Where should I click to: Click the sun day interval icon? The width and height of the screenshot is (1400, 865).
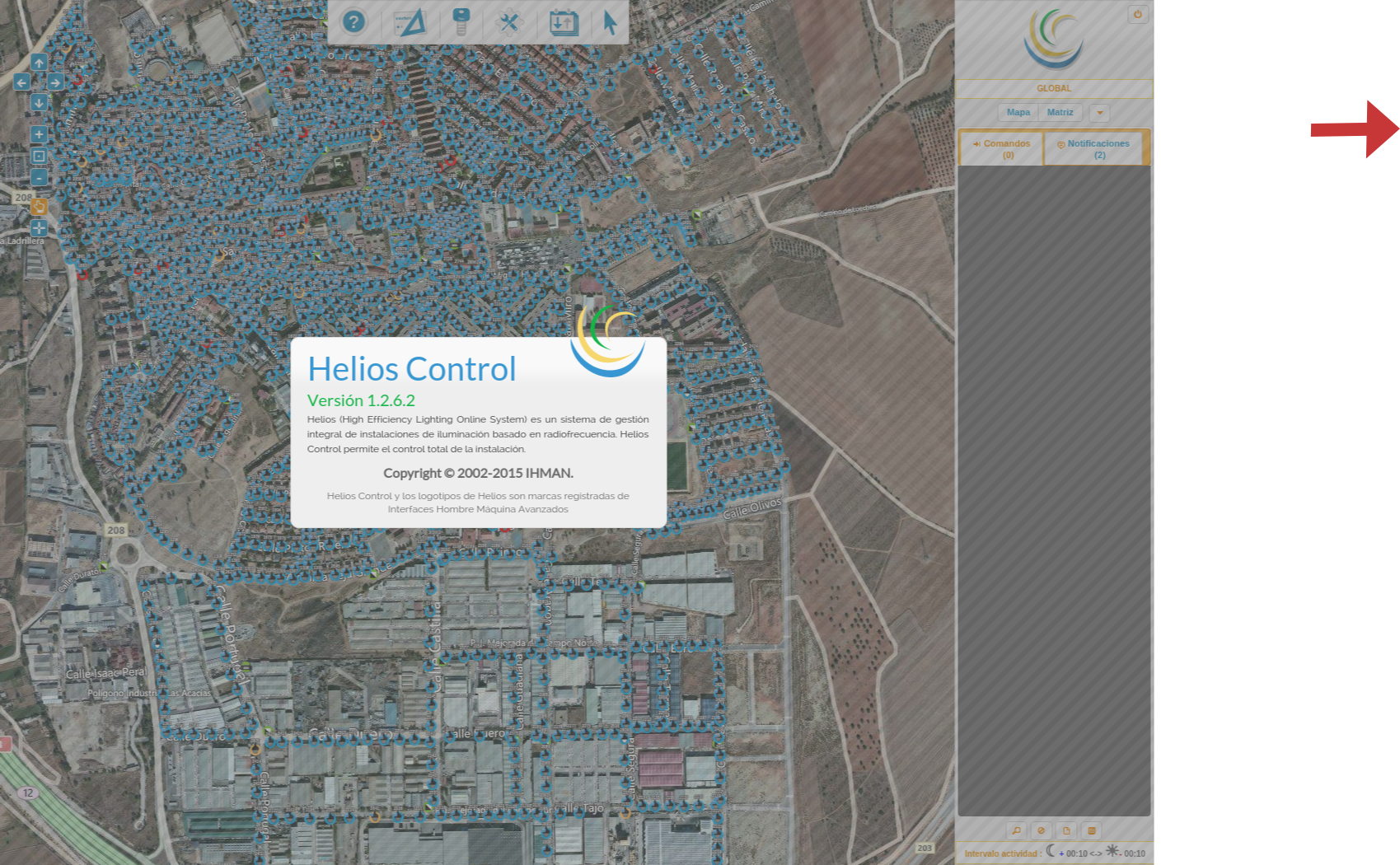1112,850
